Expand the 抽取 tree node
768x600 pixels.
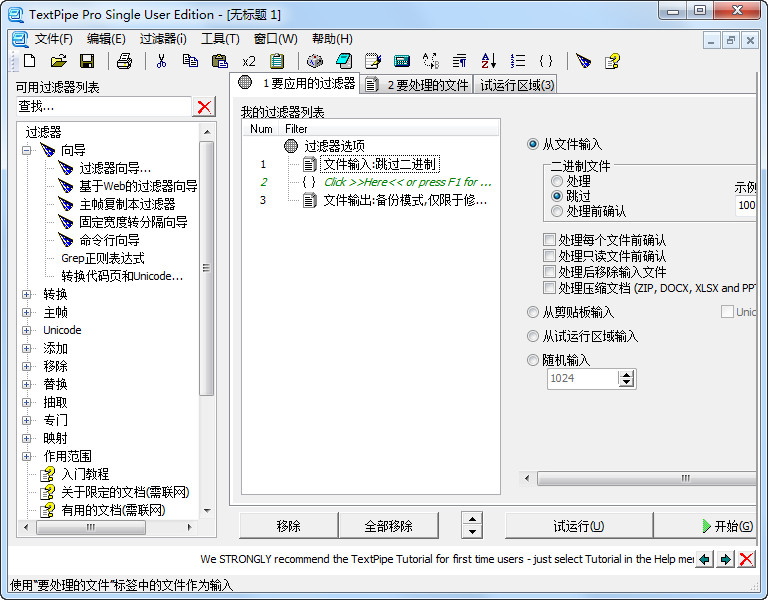coord(26,403)
